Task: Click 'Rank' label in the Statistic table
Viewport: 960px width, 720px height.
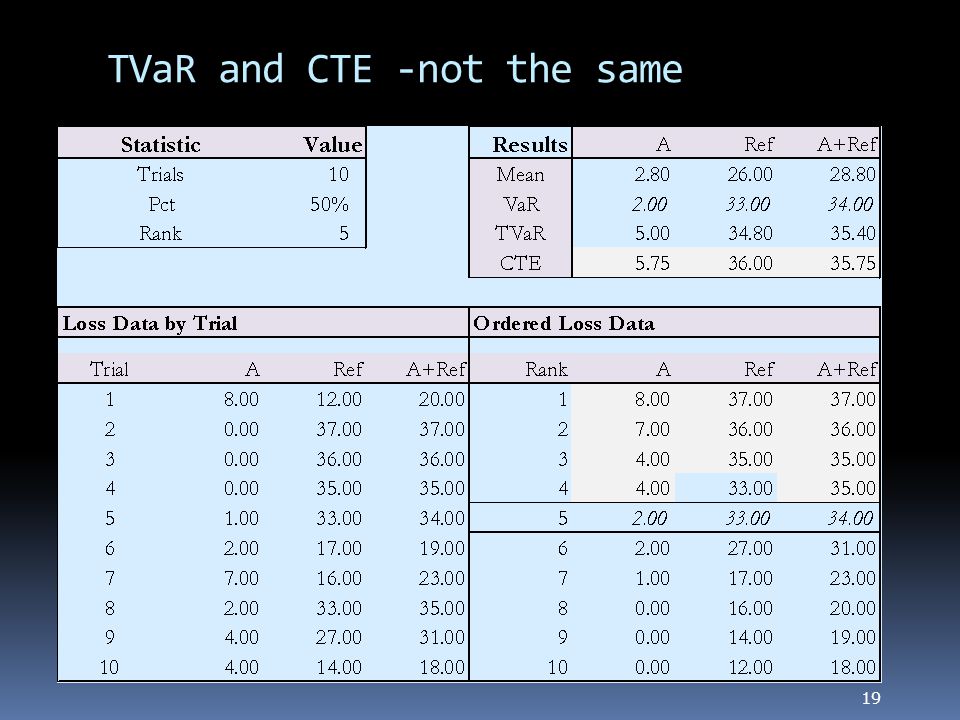Action: click(160, 233)
